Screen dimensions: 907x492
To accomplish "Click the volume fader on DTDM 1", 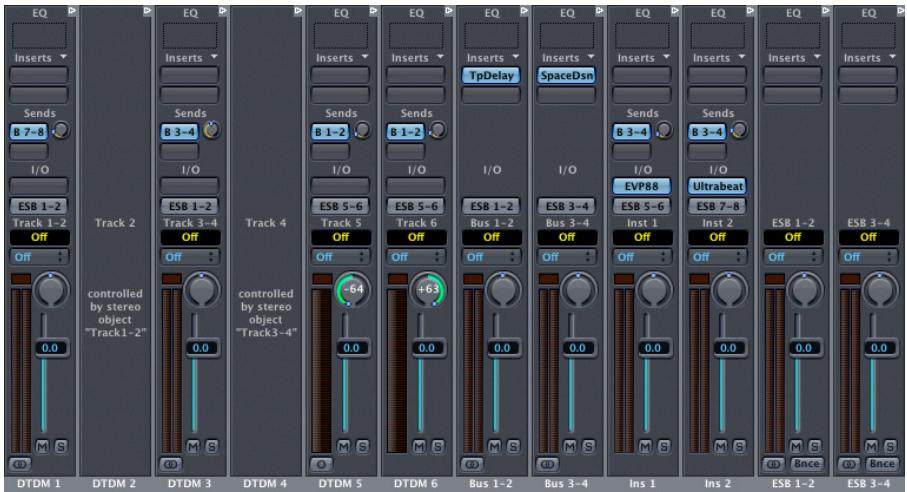I will (x=50, y=347).
